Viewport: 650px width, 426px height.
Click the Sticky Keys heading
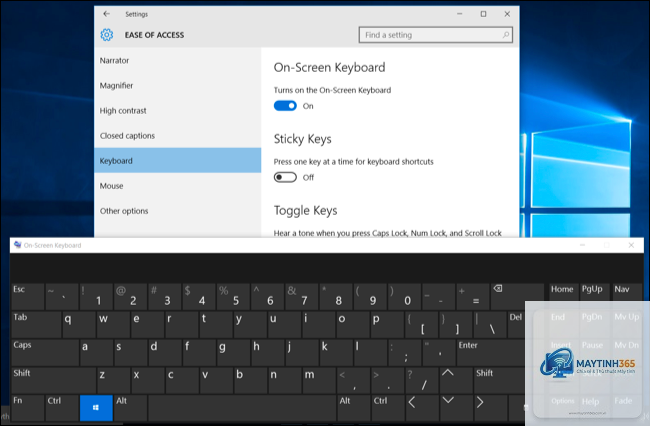[x=302, y=139]
